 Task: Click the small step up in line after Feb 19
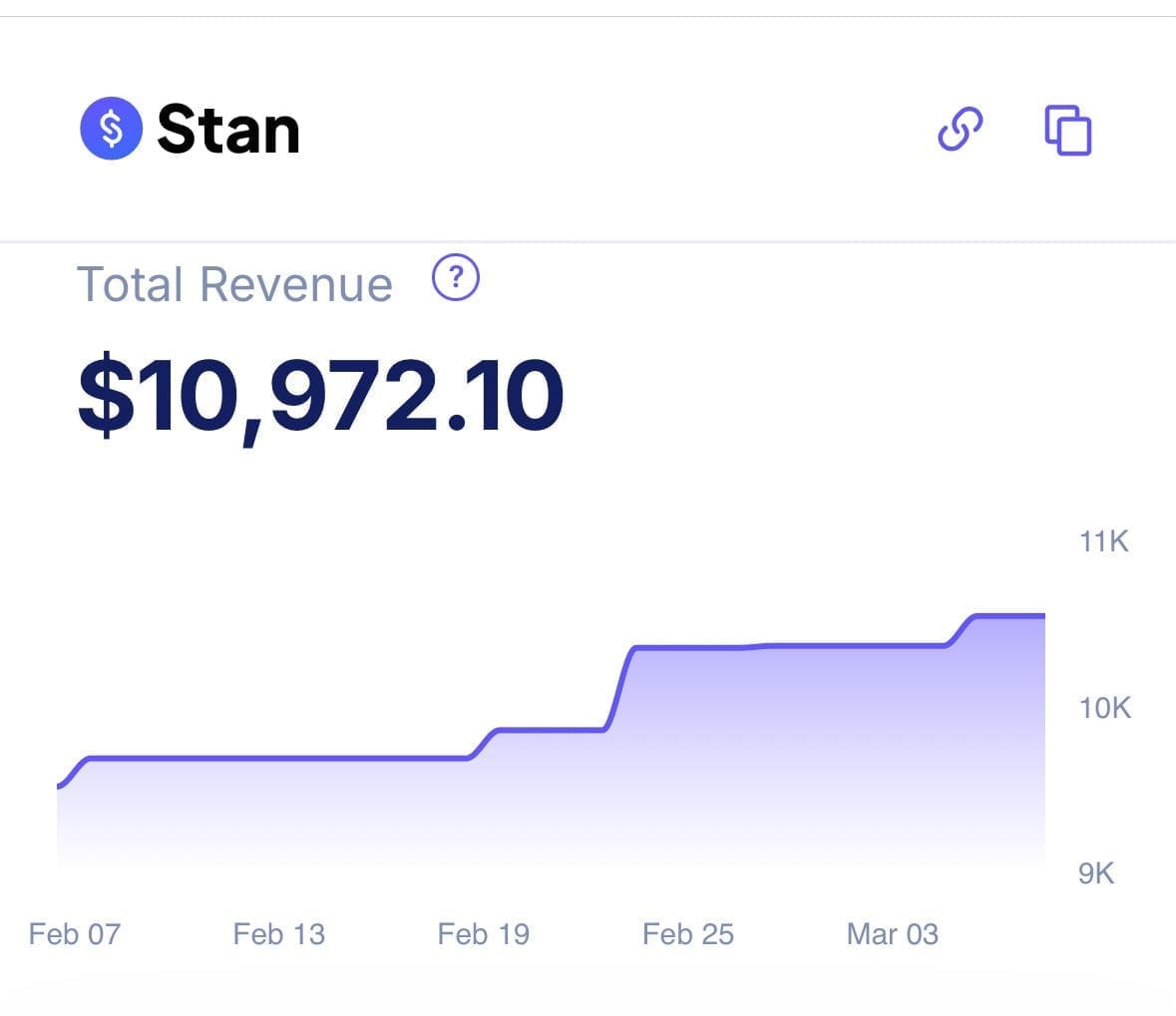pyautogui.click(x=484, y=743)
